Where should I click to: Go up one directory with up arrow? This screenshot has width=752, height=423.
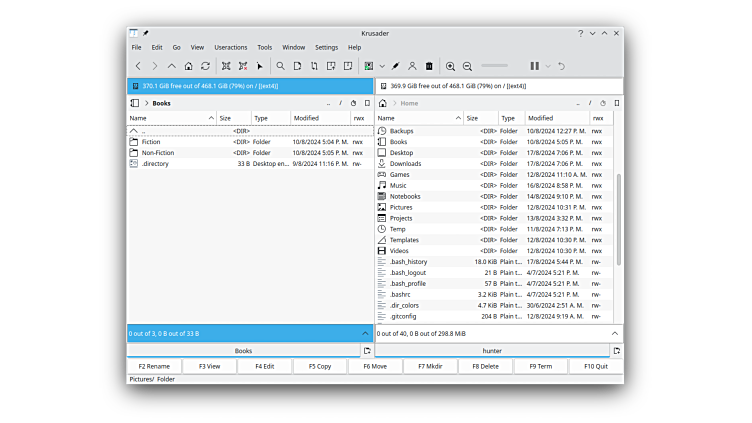point(171,66)
